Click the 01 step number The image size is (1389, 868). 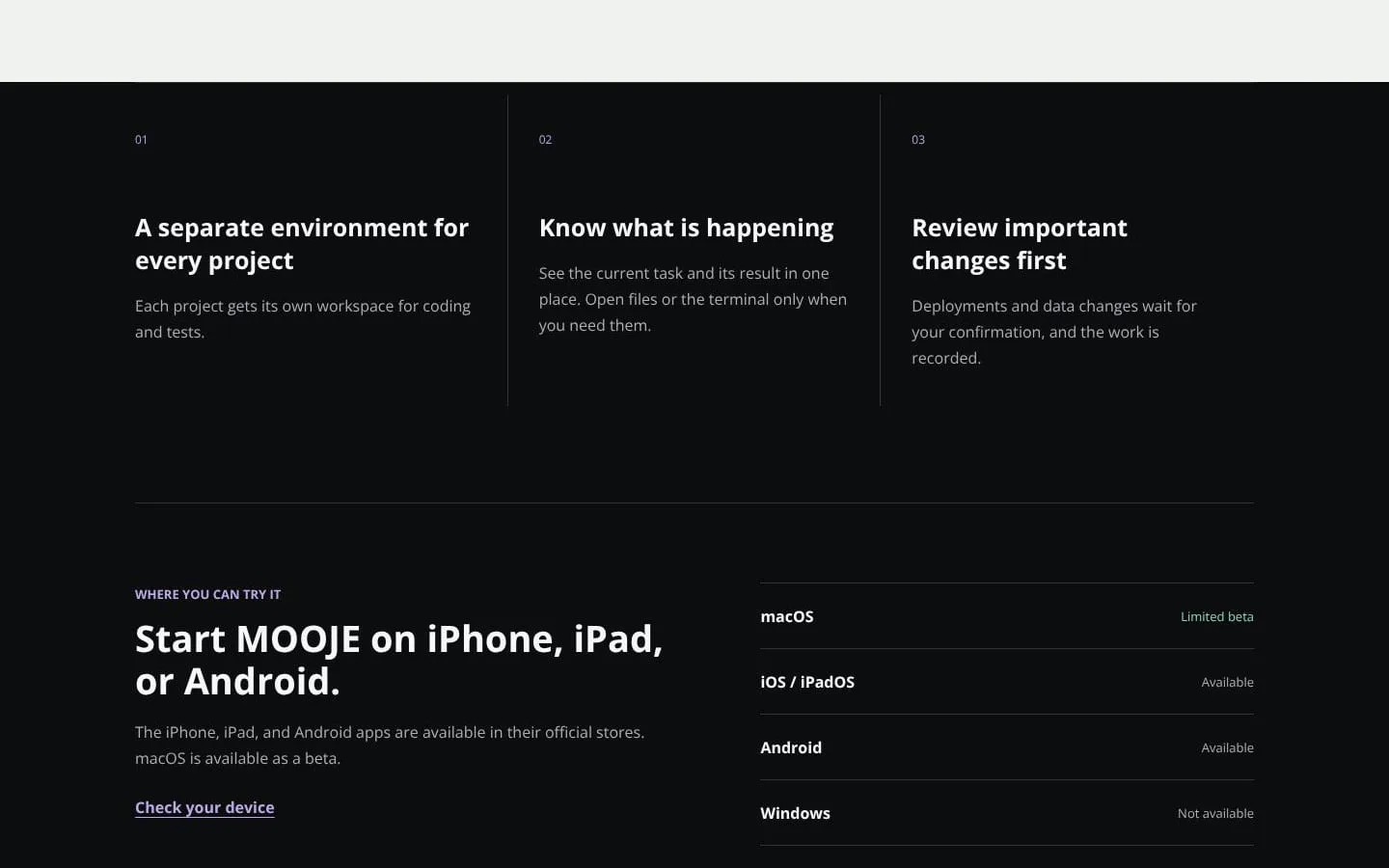(x=141, y=140)
